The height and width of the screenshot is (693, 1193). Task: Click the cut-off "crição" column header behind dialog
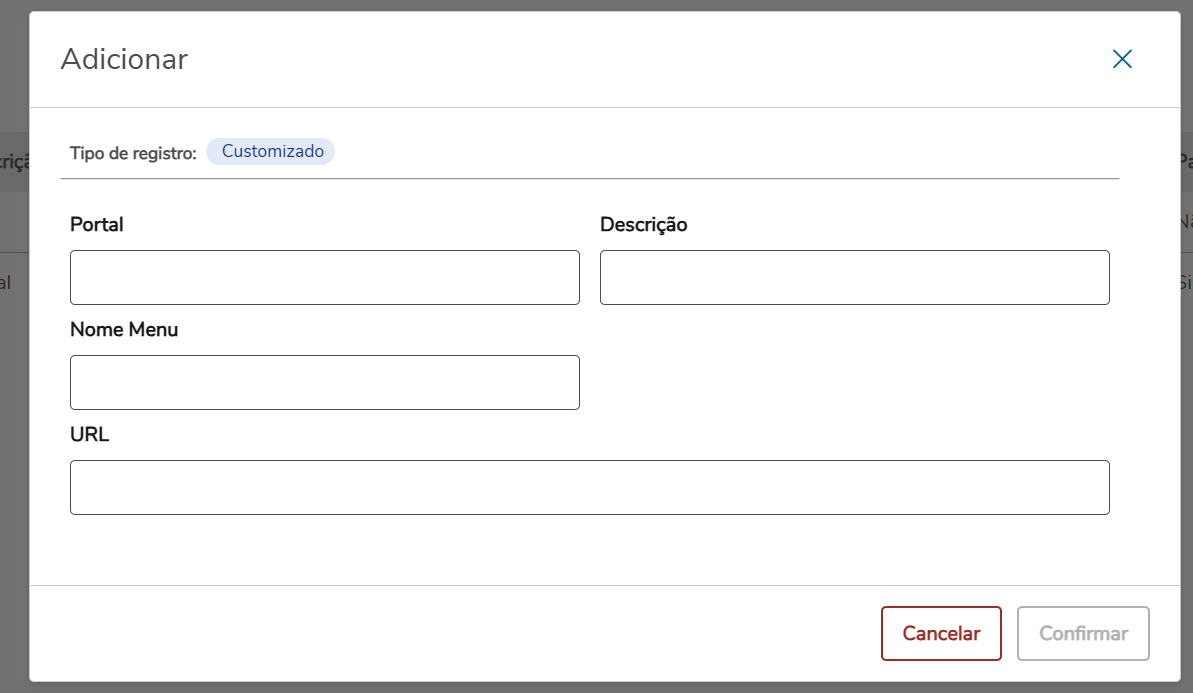coord(14,161)
